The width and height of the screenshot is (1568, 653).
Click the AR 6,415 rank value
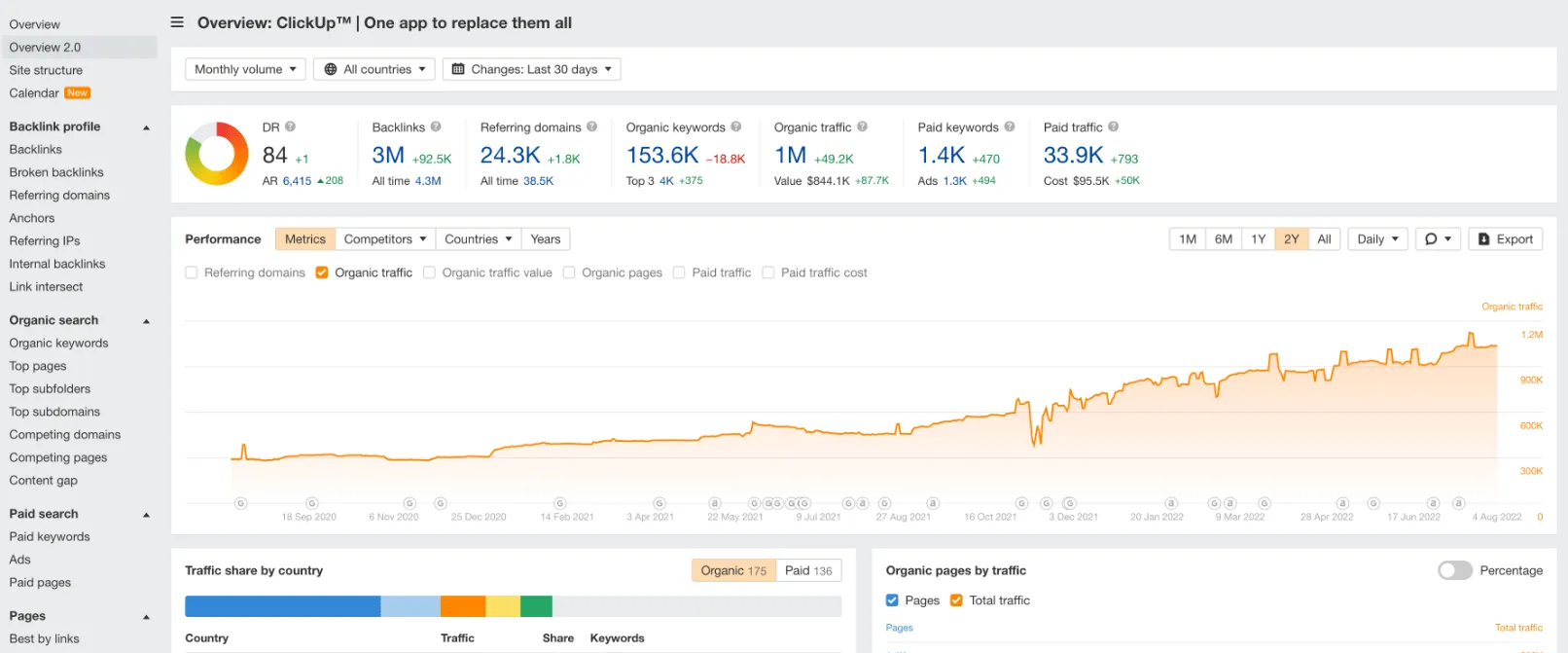[x=297, y=181]
